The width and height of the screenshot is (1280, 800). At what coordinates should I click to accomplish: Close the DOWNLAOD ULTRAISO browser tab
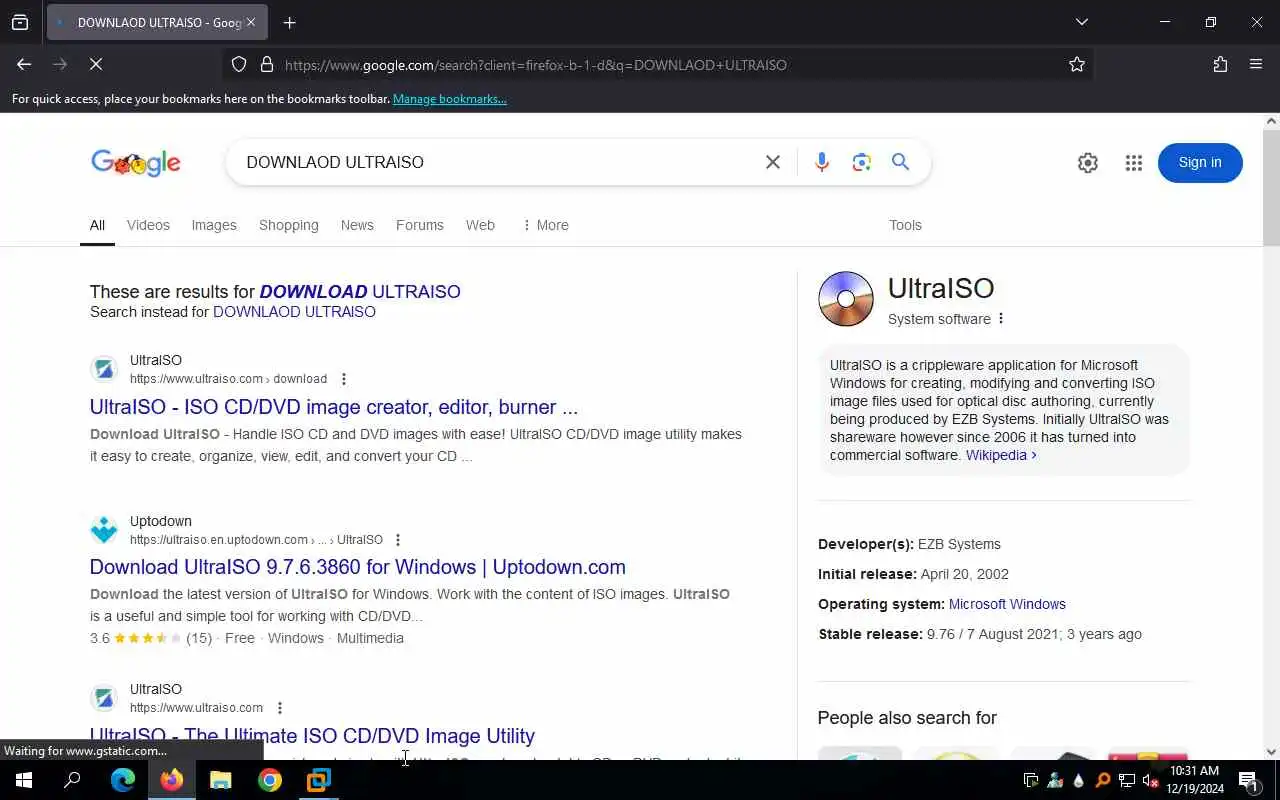click(x=251, y=22)
